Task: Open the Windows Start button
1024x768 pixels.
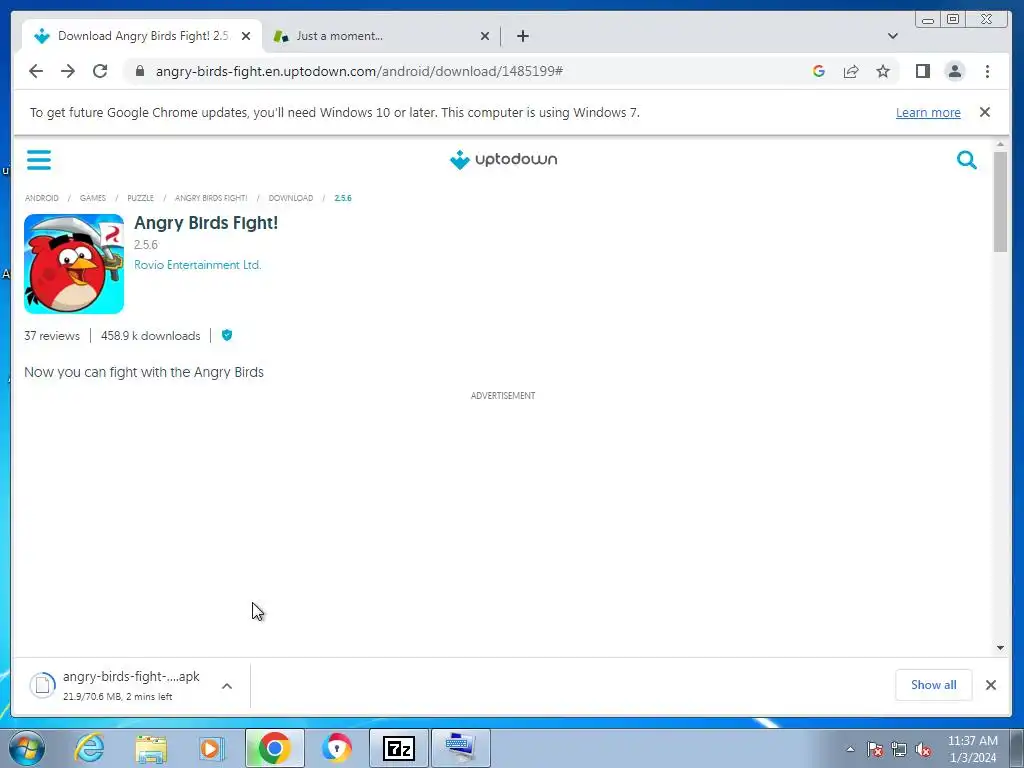Action: [x=27, y=748]
